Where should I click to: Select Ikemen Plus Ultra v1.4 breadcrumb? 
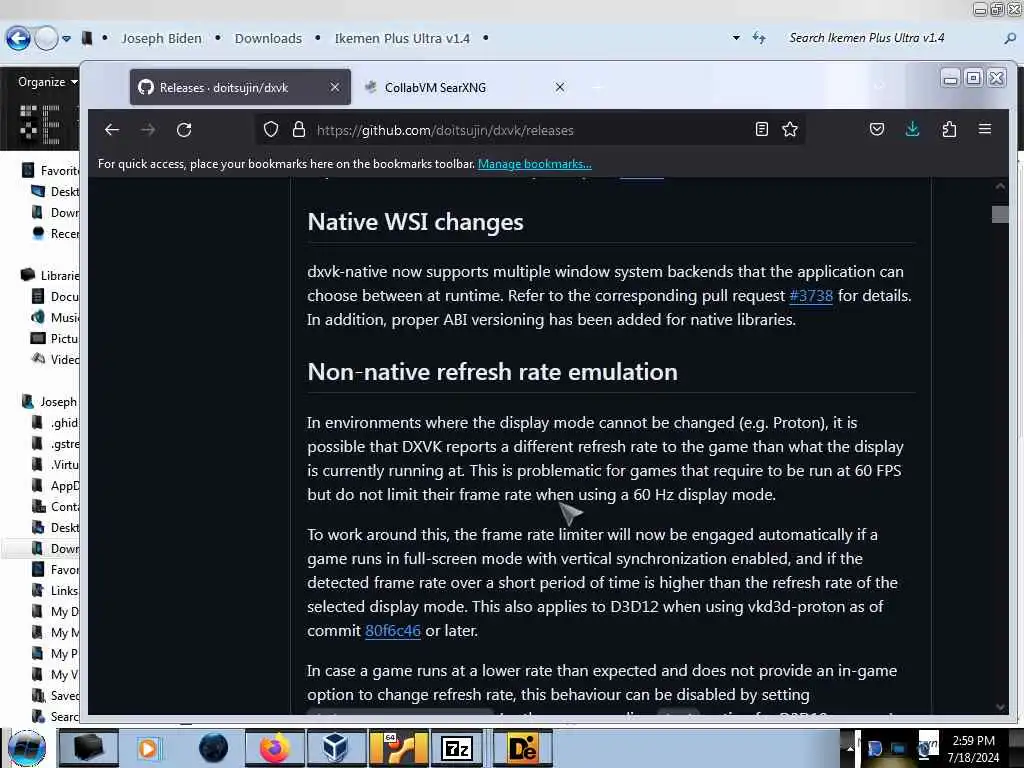tap(402, 39)
